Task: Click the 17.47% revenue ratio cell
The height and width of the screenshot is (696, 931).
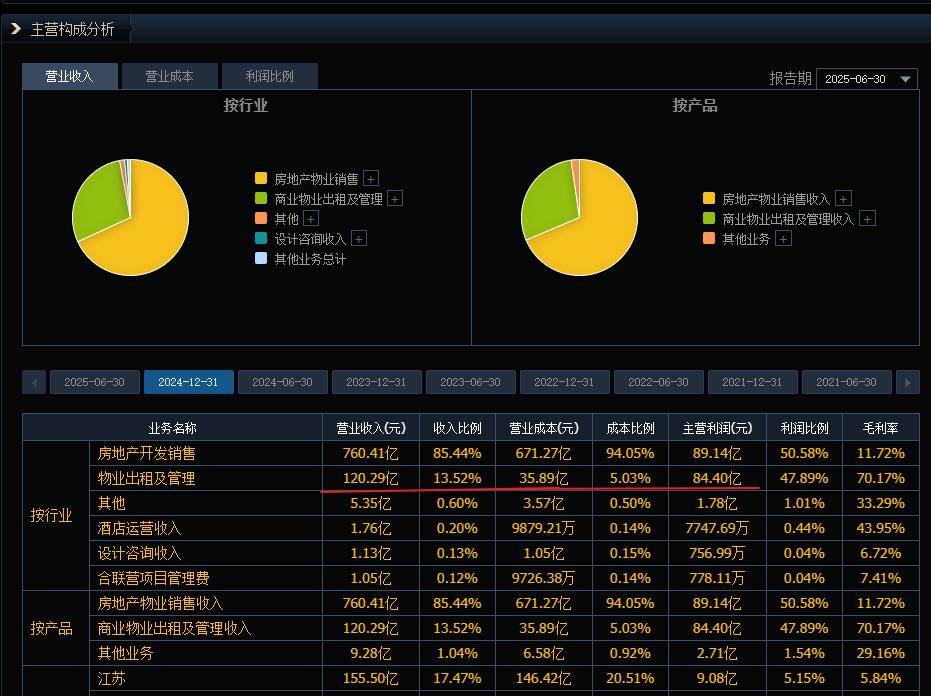Action: click(457, 678)
